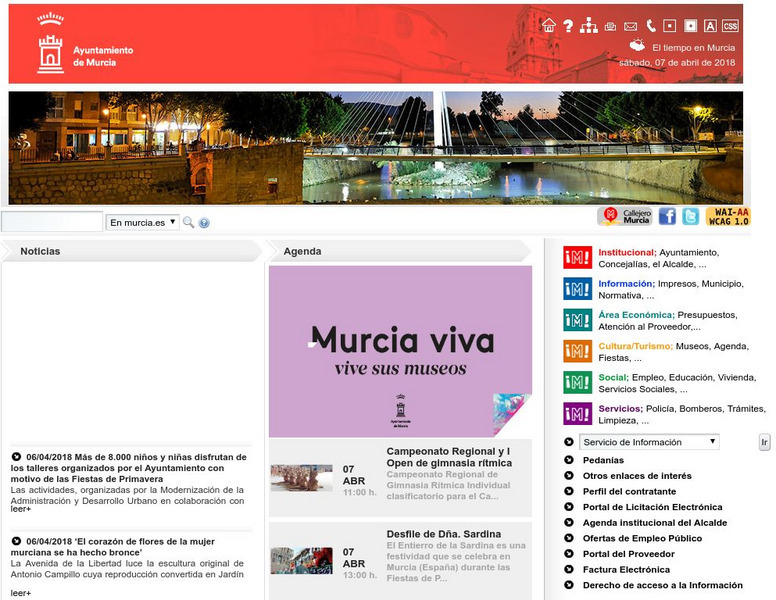Viewport: 776px width, 600px height.
Task: Click the bullet icon beside Pedanías
Action: (x=569, y=460)
